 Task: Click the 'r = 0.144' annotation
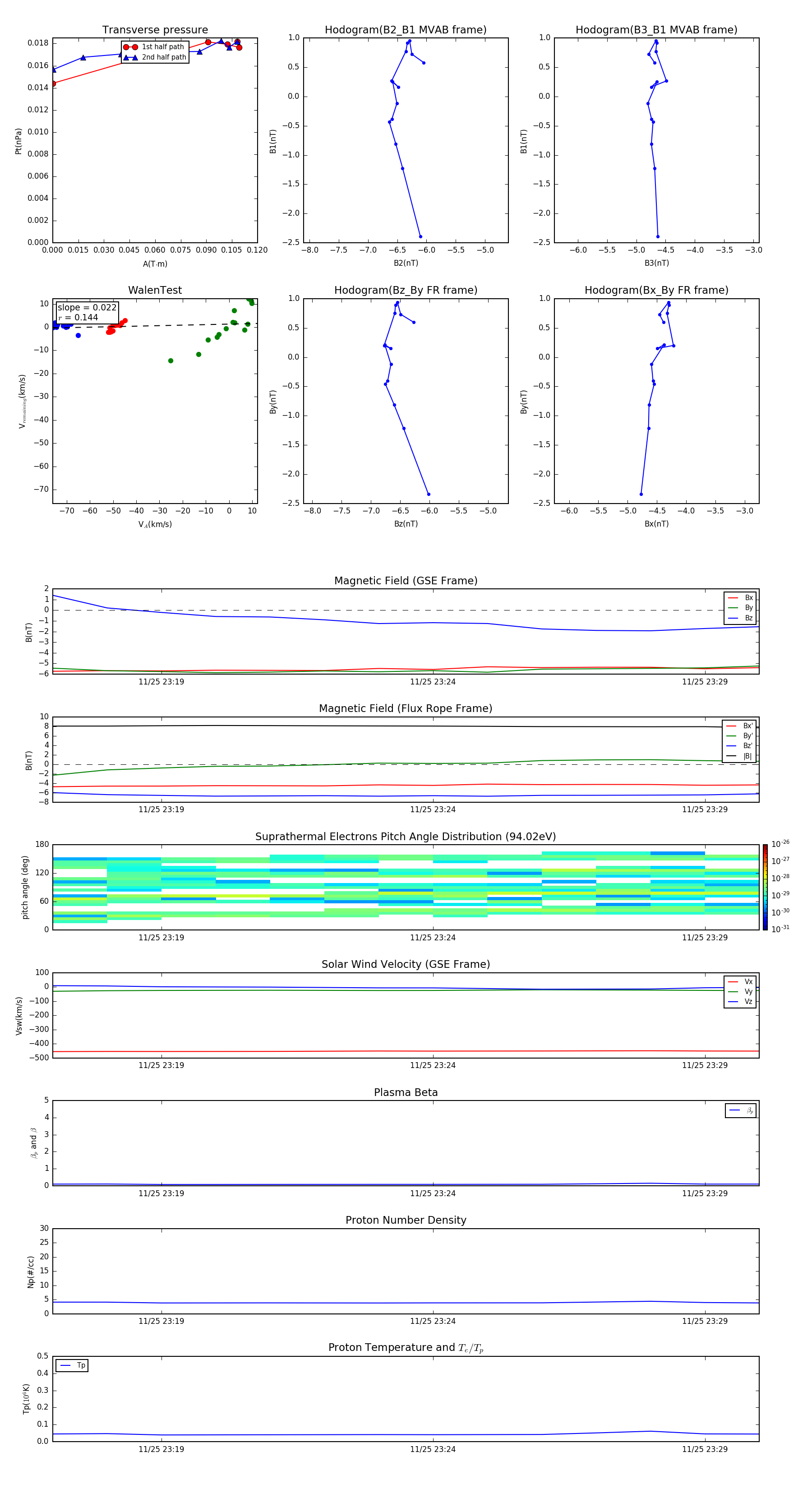coord(78,317)
